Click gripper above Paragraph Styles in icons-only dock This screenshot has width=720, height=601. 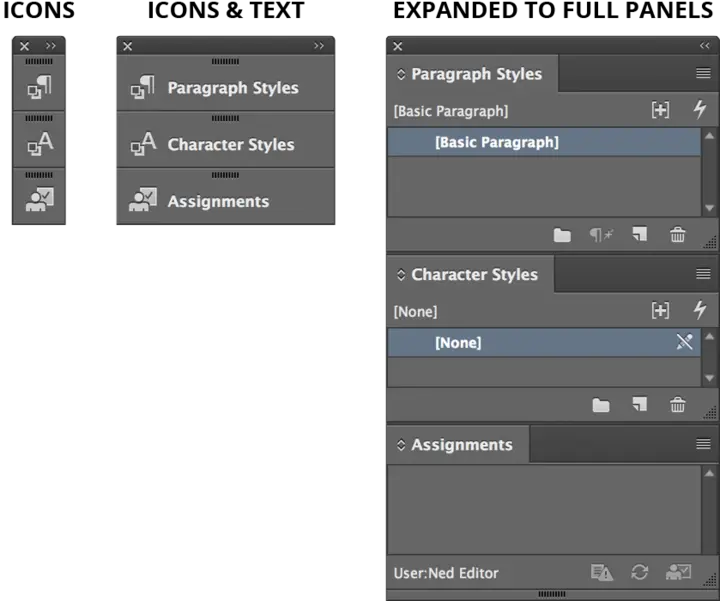pos(39,62)
